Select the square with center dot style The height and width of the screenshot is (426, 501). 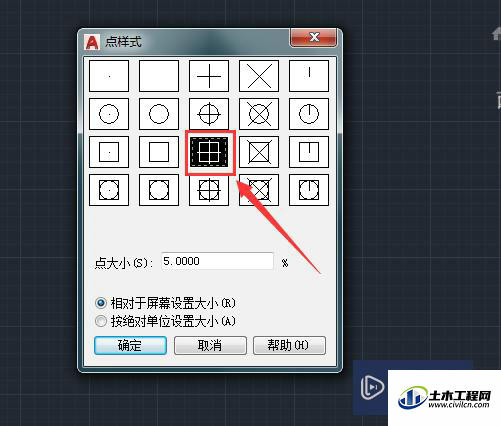pyautogui.click(x=109, y=152)
